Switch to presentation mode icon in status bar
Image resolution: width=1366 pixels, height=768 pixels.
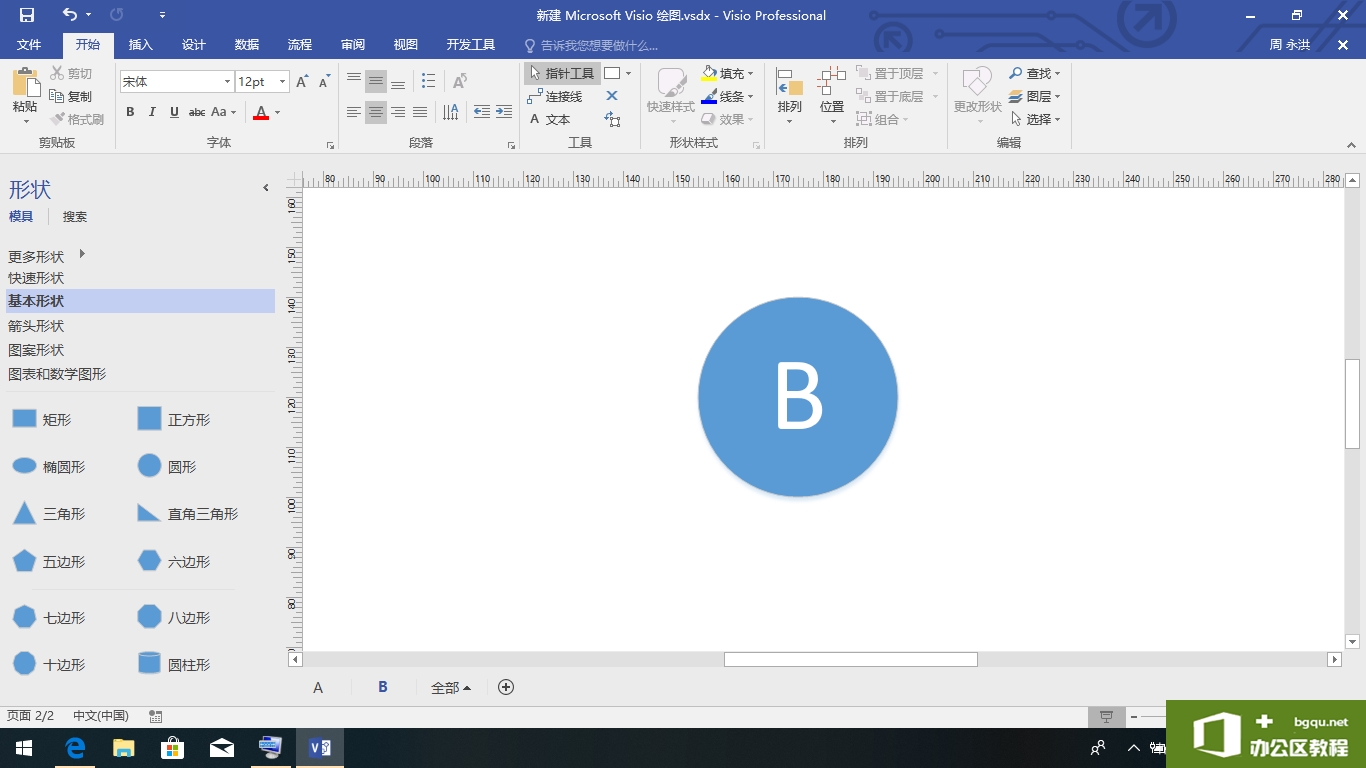click(1106, 716)
